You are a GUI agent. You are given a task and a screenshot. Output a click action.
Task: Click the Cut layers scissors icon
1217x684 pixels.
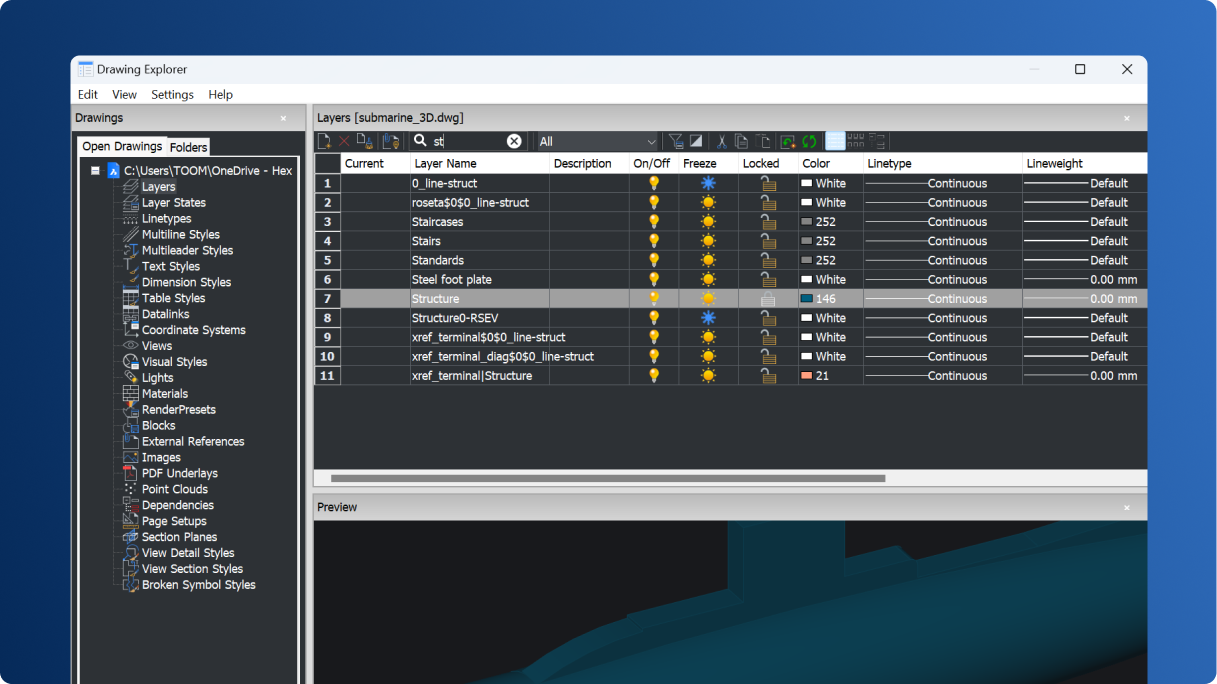pos(722,141)
